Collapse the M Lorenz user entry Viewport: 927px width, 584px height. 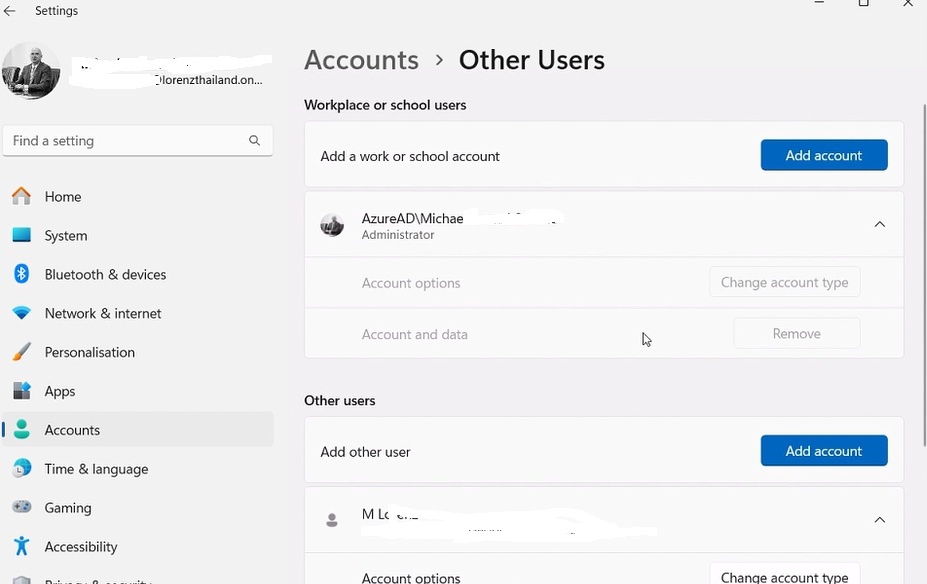click(879, 520)
